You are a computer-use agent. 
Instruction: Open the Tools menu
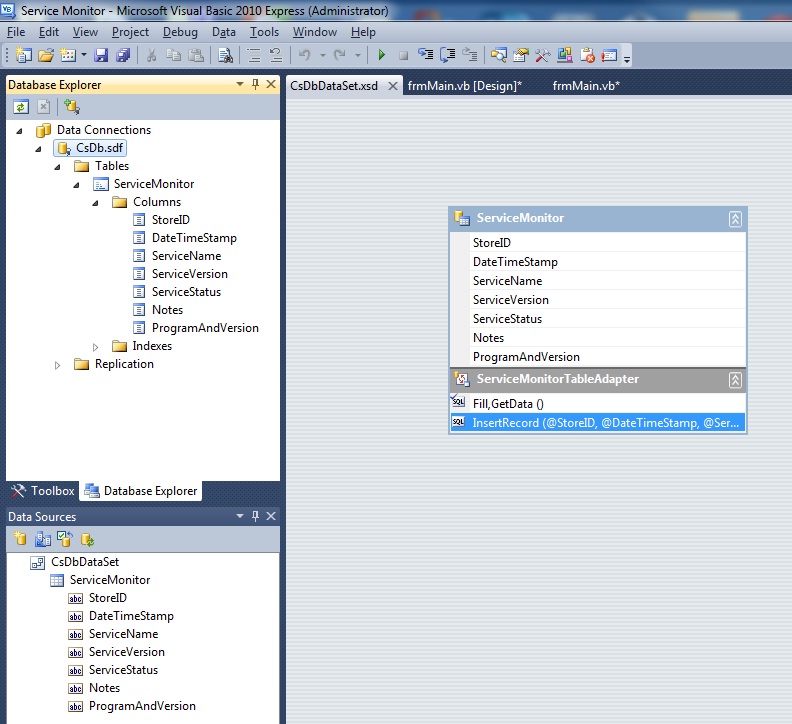tap(264, 32)
